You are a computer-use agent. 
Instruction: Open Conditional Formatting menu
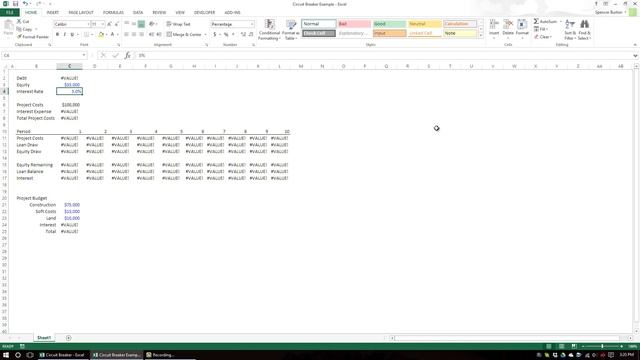pos(269,30)
